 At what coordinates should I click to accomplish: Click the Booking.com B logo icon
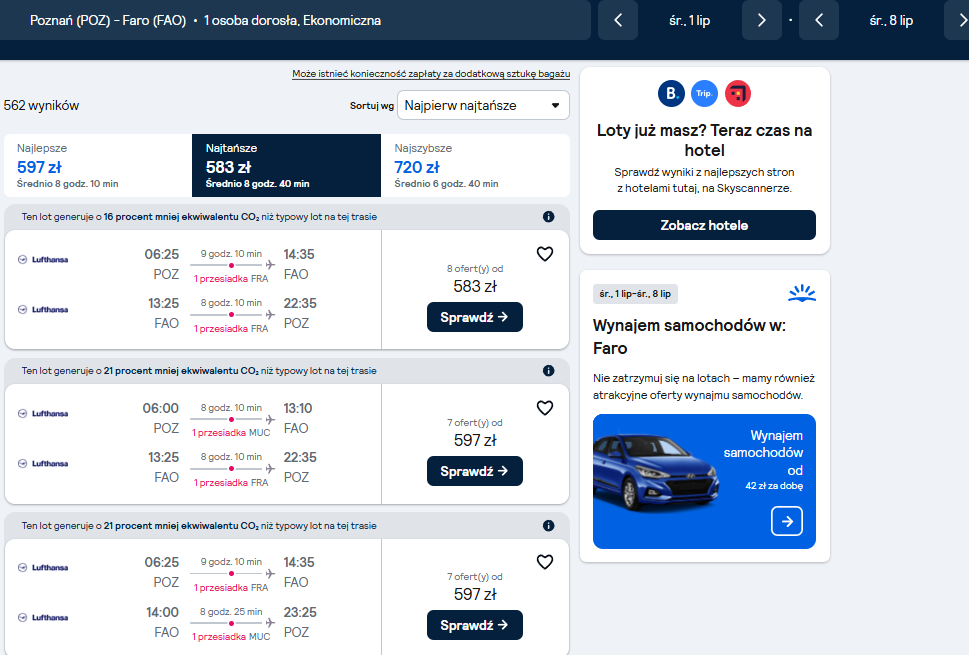pos(671,94)
